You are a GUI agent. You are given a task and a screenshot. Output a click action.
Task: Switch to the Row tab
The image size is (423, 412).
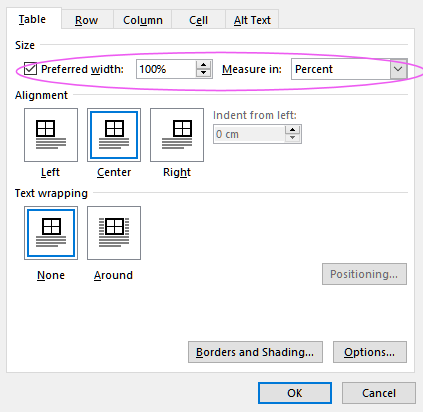click(87, 20)
